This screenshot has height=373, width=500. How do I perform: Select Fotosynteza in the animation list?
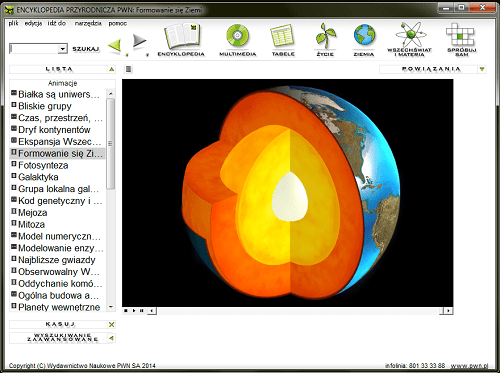pyautogui.click(x=43, y=165)
